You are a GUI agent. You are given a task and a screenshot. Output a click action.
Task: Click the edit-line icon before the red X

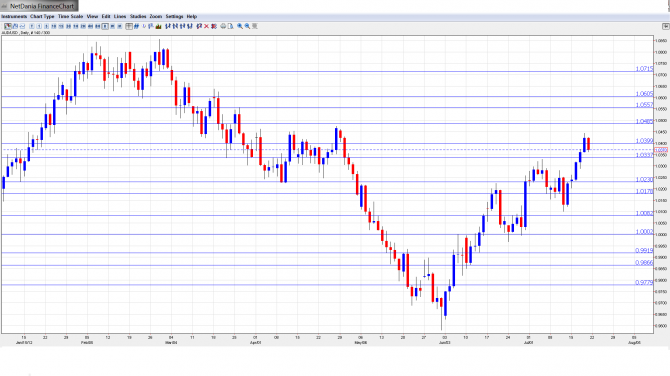click(199, 26)
